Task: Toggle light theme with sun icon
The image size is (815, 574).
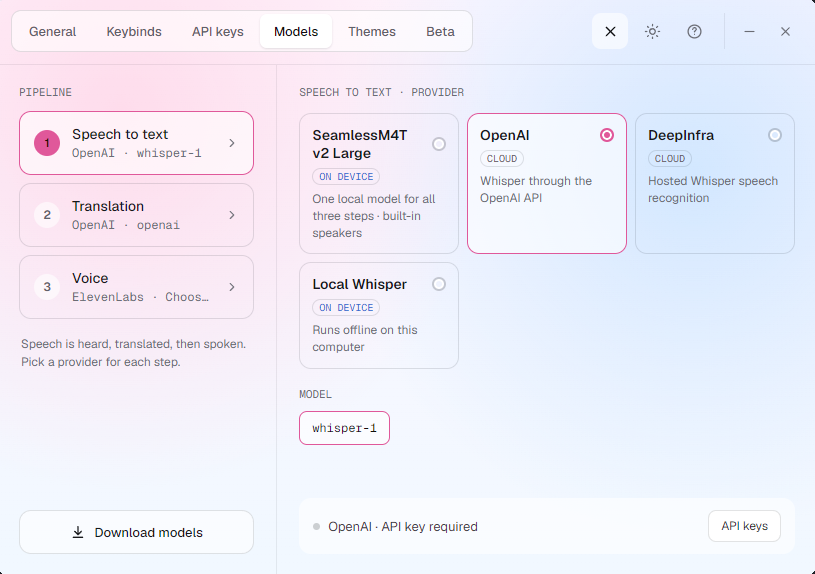Action: click(652, 32)
